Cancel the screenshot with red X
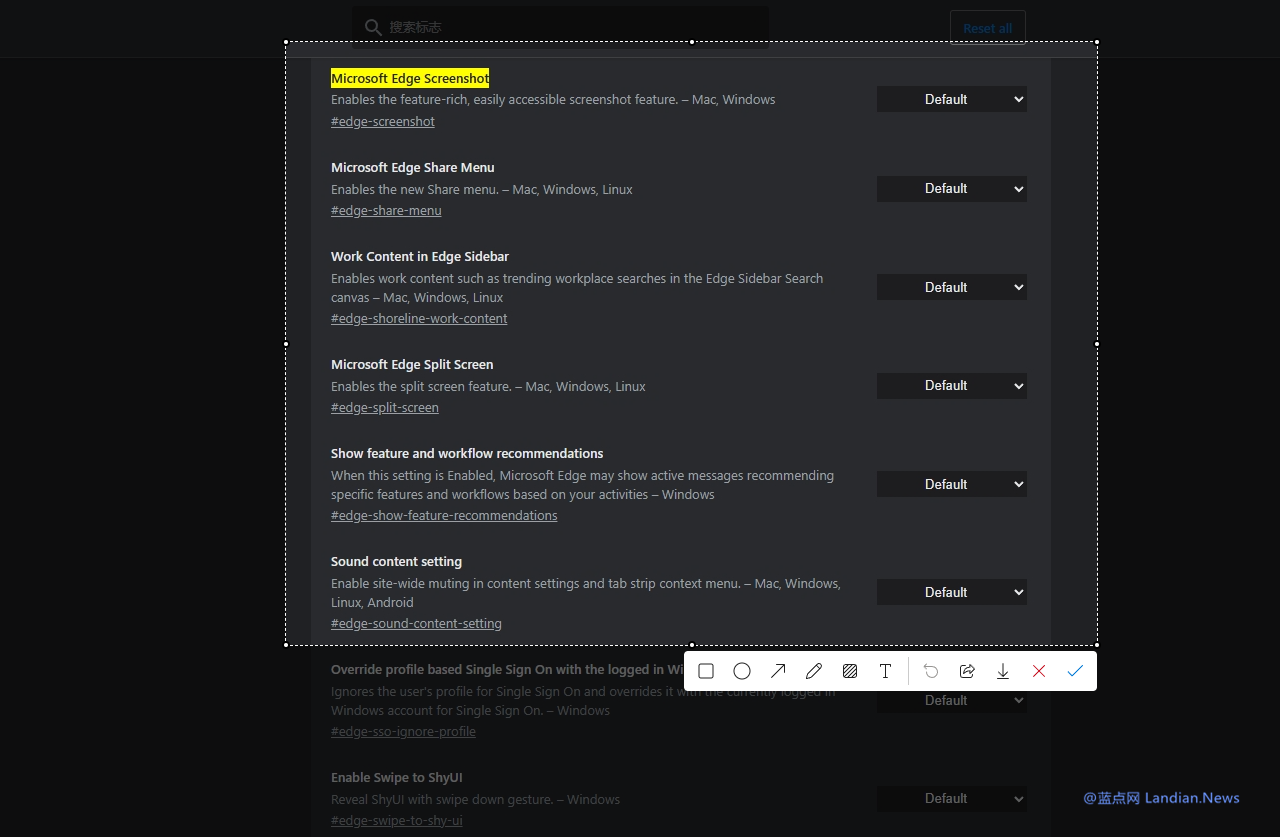1280x837 pixels. click(x=1039, y=671)
